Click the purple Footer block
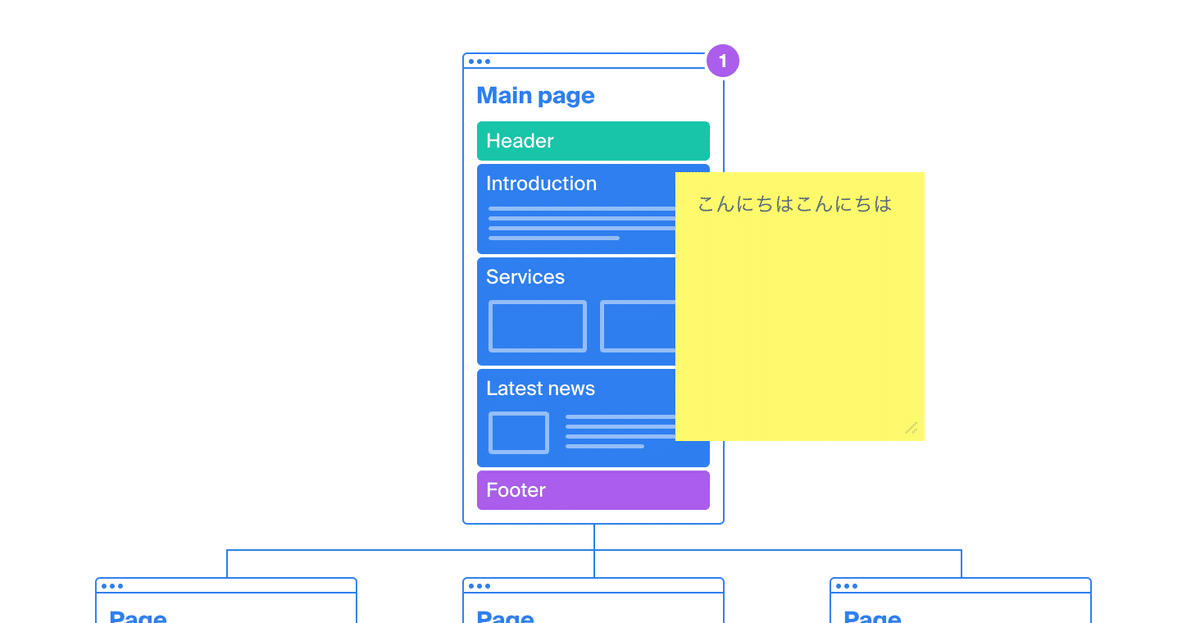The width and height of the screenshot is (1200, 623). [x=593, y=490]
